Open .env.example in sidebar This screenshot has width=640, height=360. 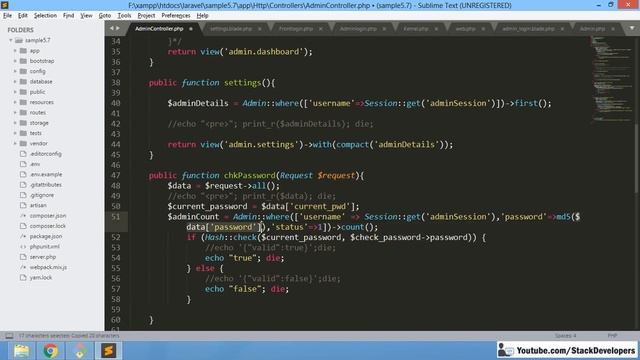point(46,174)
